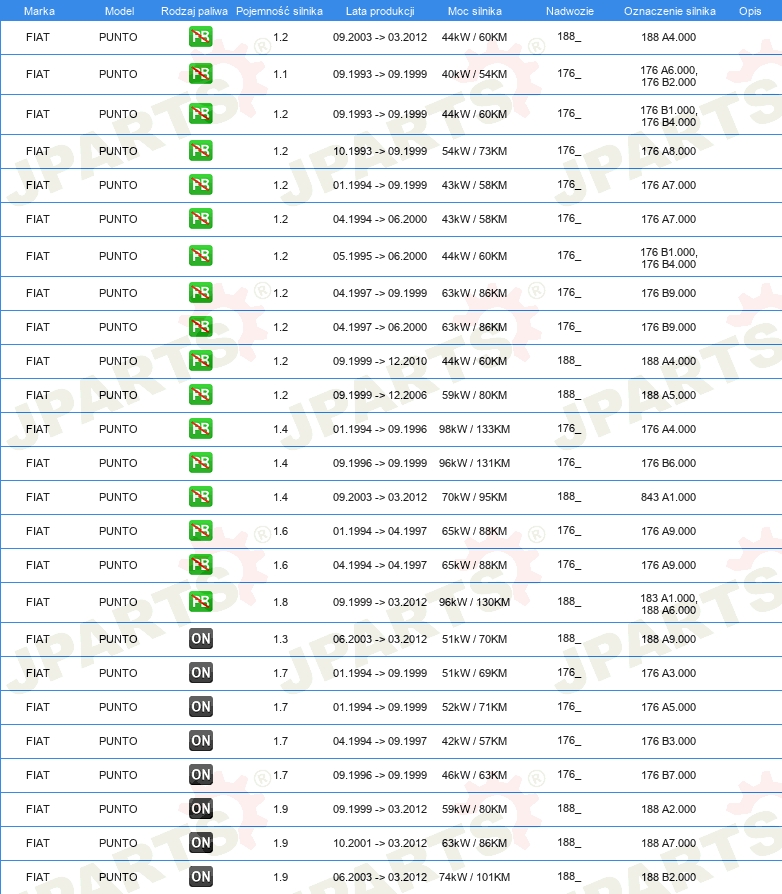782x894 pixels.
Task: Click the 10.2001 -> 03.2012 production years cell
Action: click(380, 843)
